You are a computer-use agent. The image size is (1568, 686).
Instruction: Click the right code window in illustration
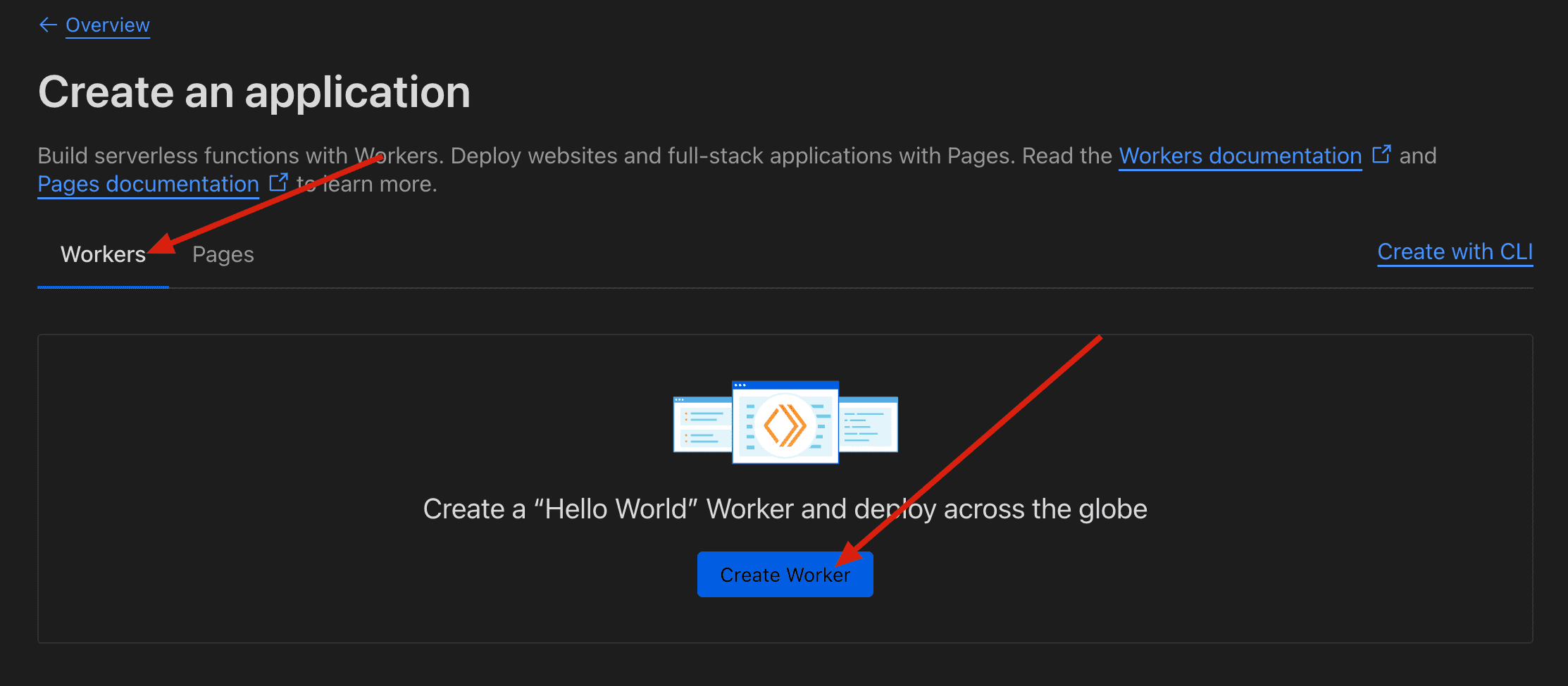coord(868,425)
